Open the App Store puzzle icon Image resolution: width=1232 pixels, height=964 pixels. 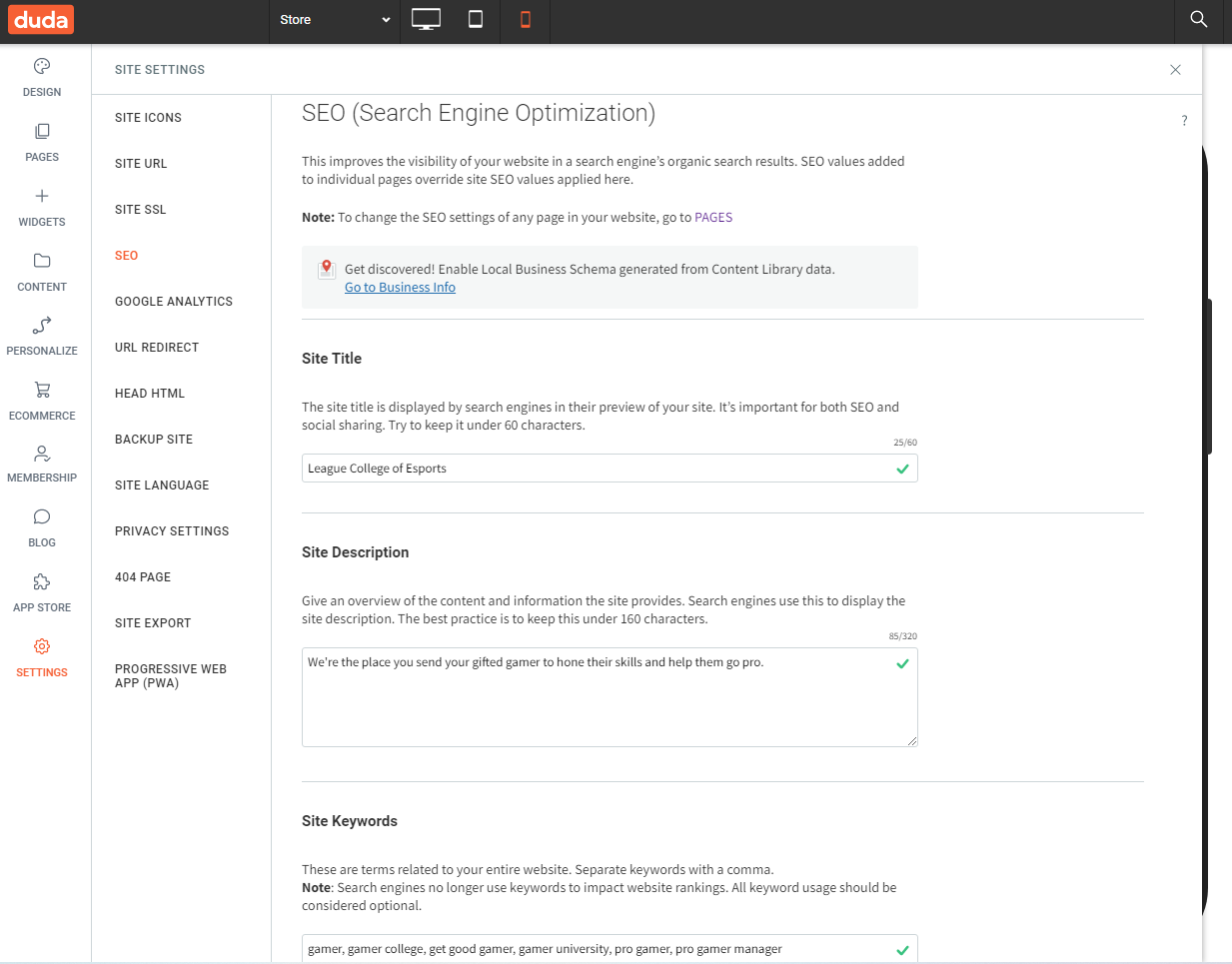point(42,581)
